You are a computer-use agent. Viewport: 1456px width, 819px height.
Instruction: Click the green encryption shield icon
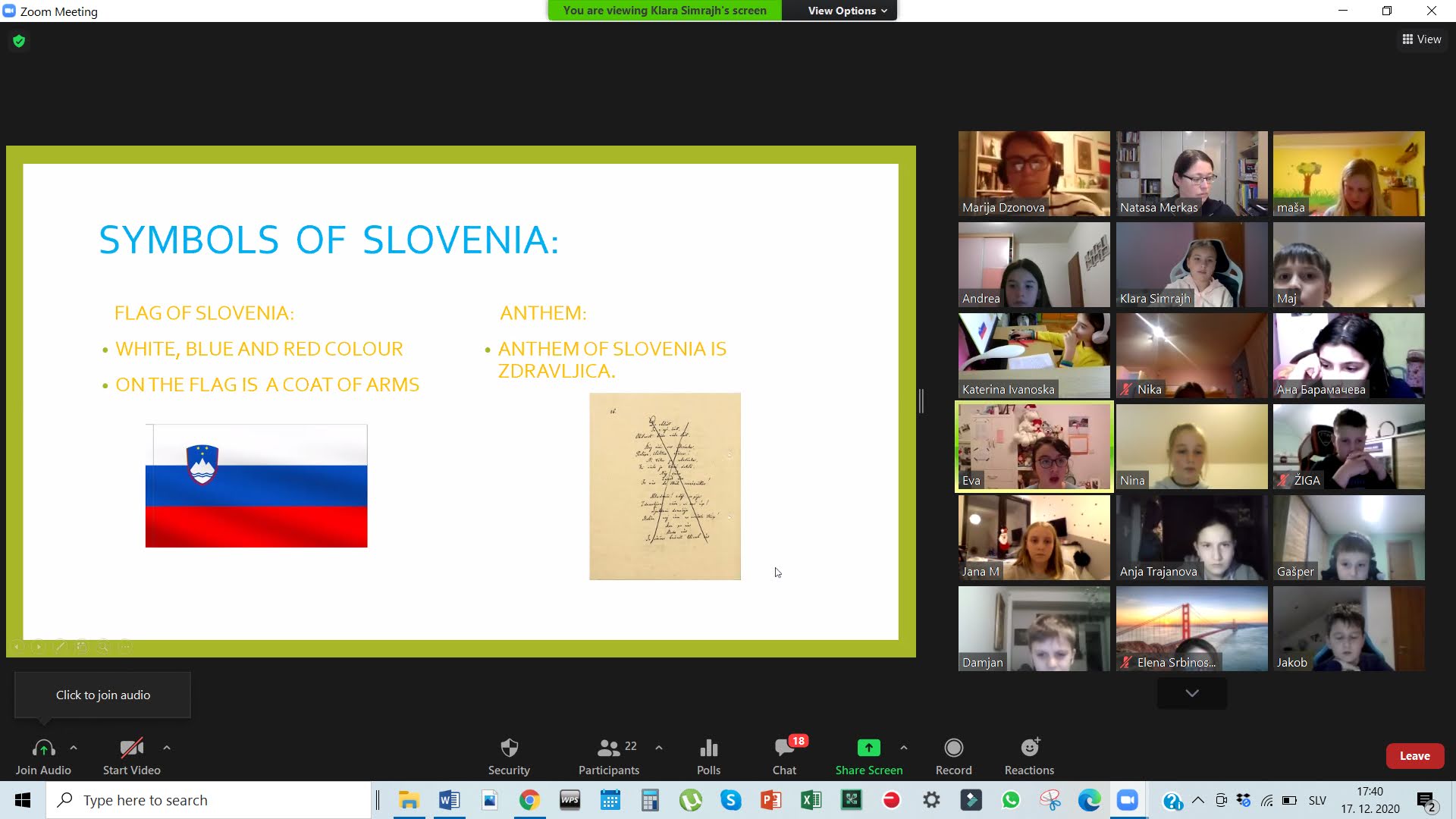19,41
